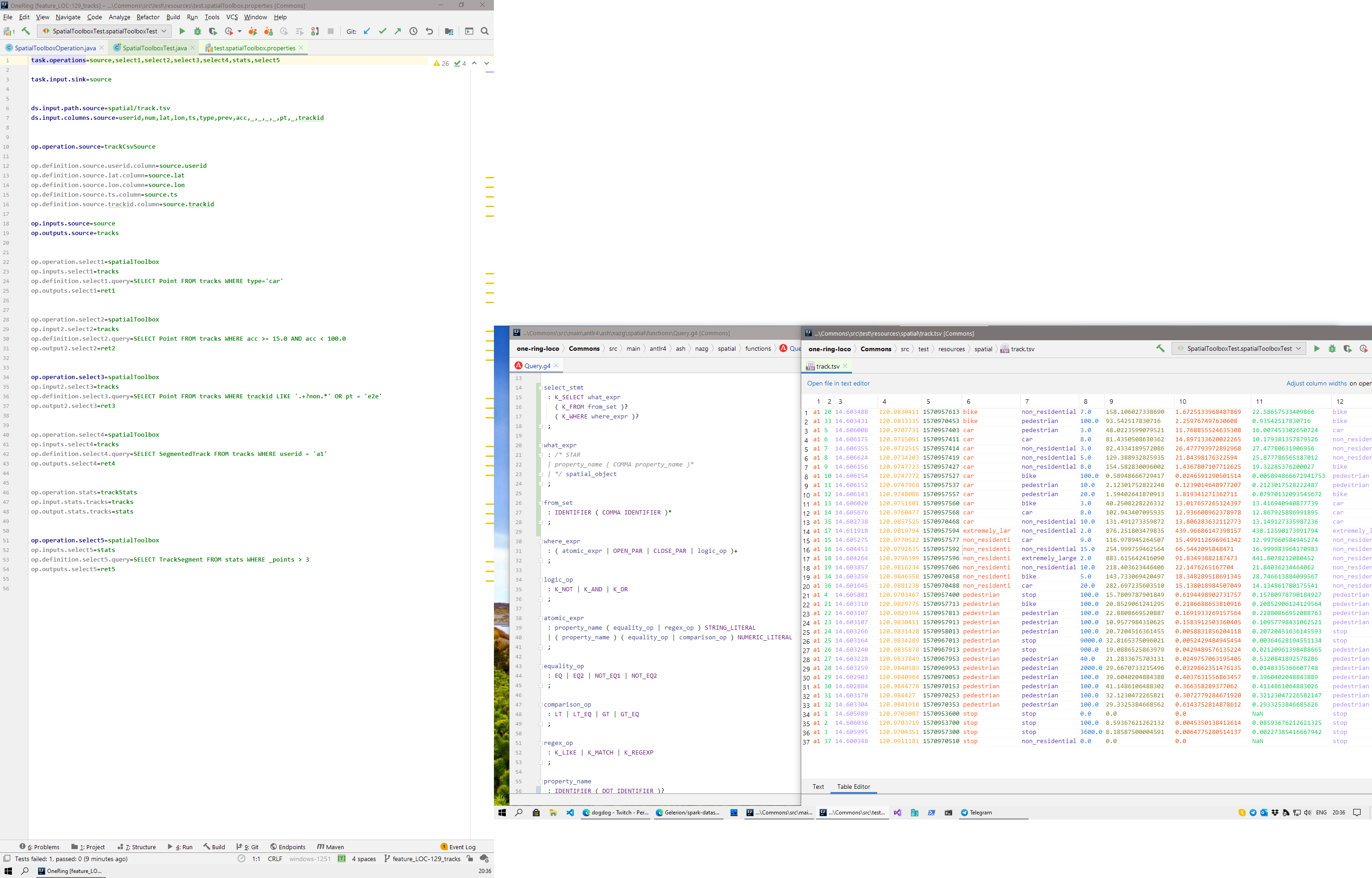Jump to previous highlighted error arrow
Viewport: 1372px width, 878px height.
(x=474, y=63)
